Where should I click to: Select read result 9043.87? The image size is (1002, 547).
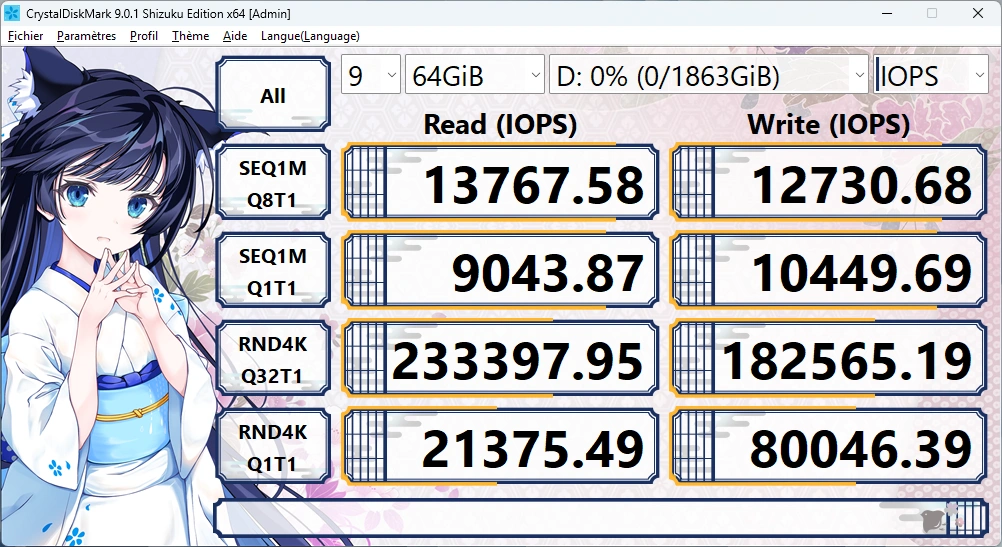[500, 271]
